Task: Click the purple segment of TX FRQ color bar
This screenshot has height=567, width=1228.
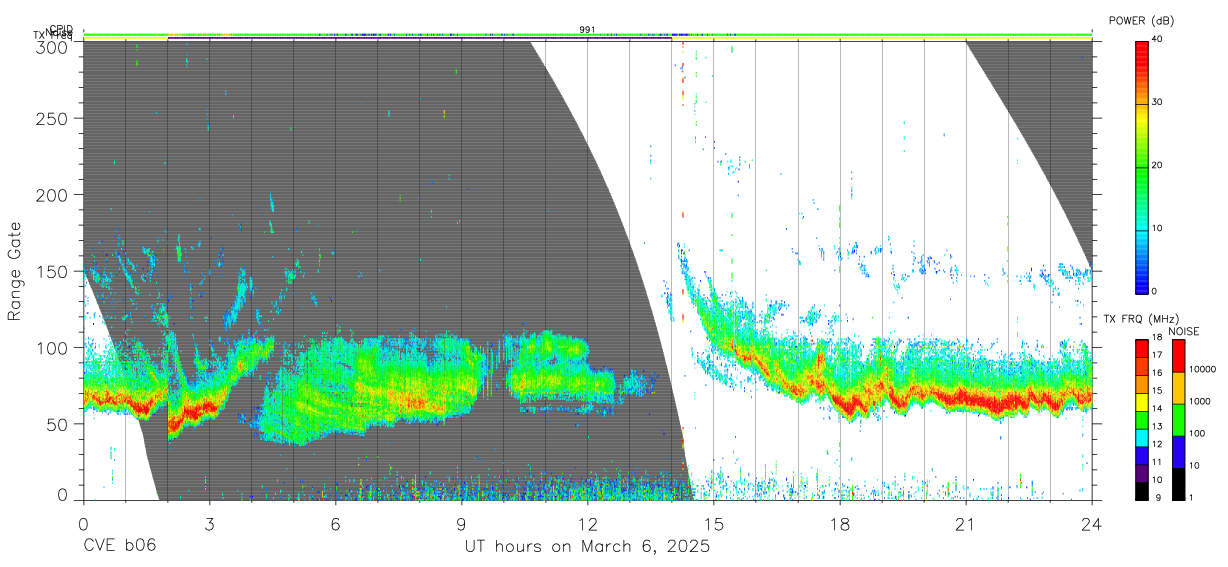Action: point(1141,471)
